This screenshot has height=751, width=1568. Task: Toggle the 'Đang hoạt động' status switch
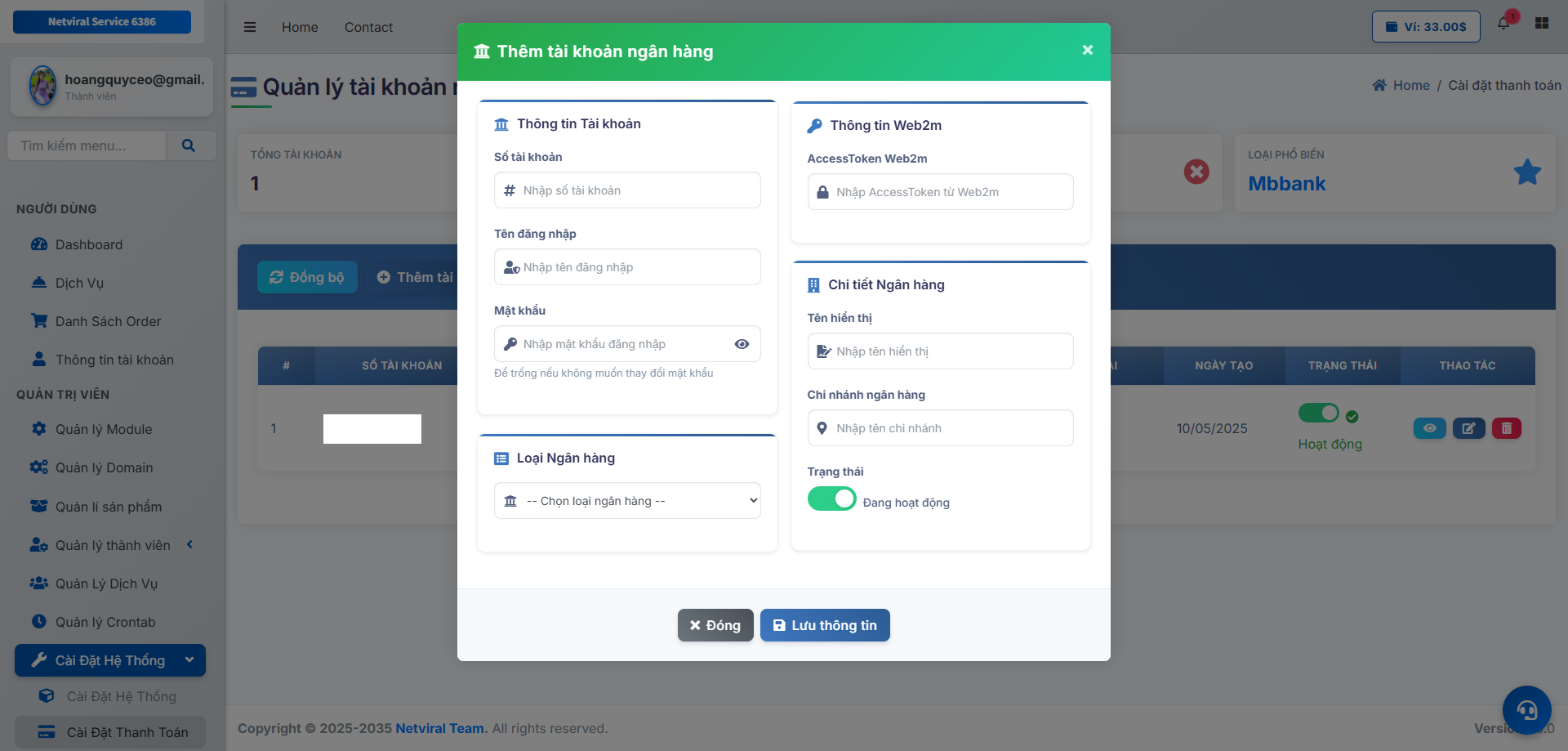click(831, 498)
